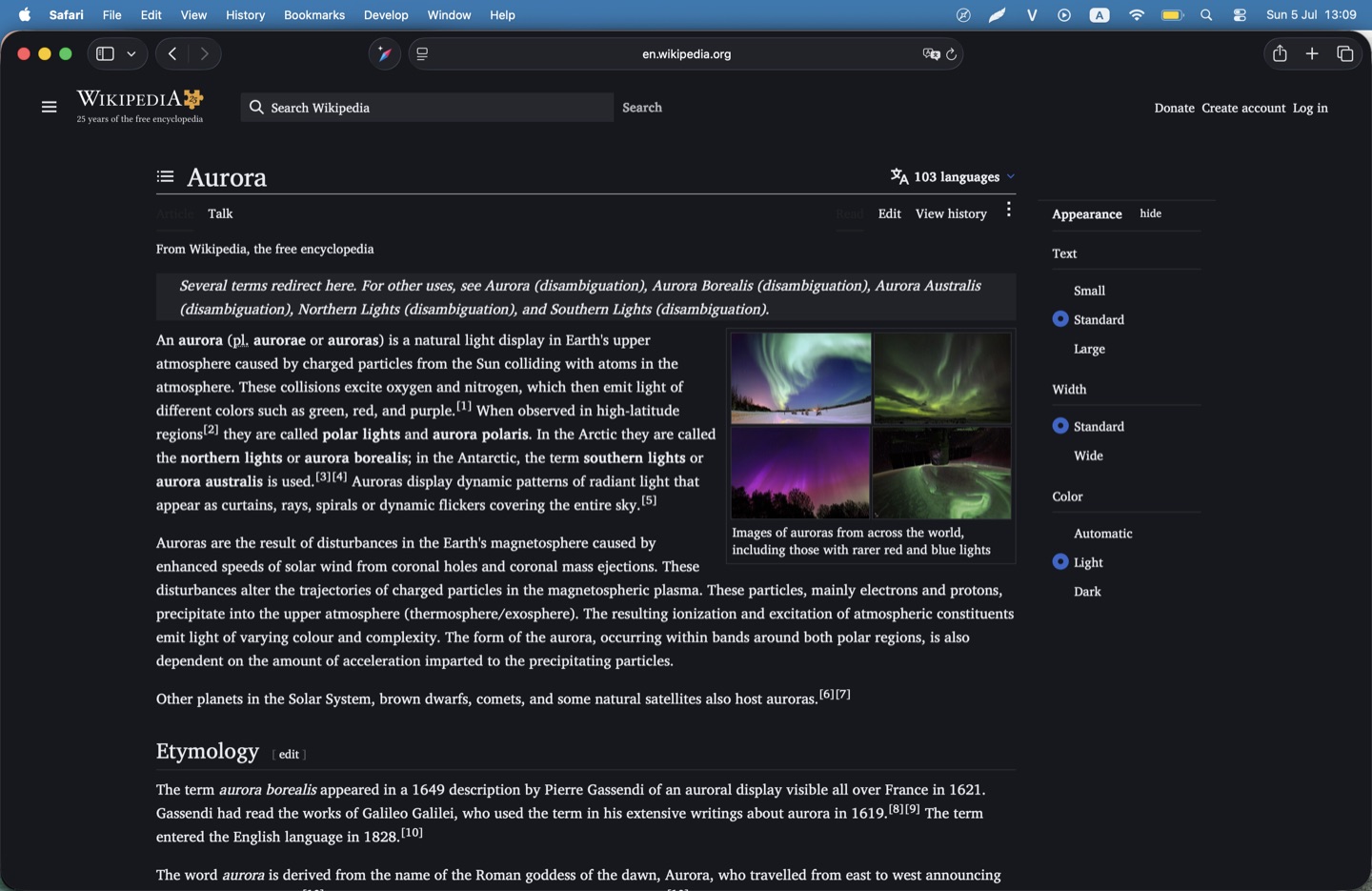Open a new tab with the plus icon

coord(1312,54)
